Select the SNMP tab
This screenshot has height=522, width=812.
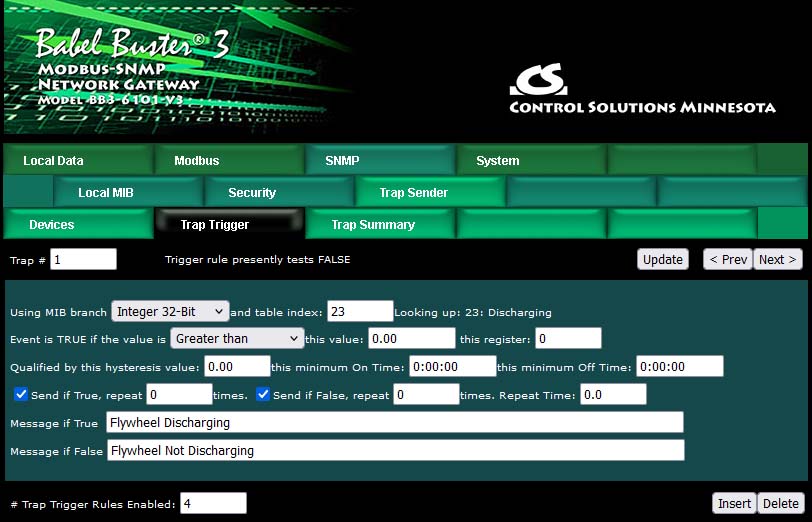pos(342,160)
